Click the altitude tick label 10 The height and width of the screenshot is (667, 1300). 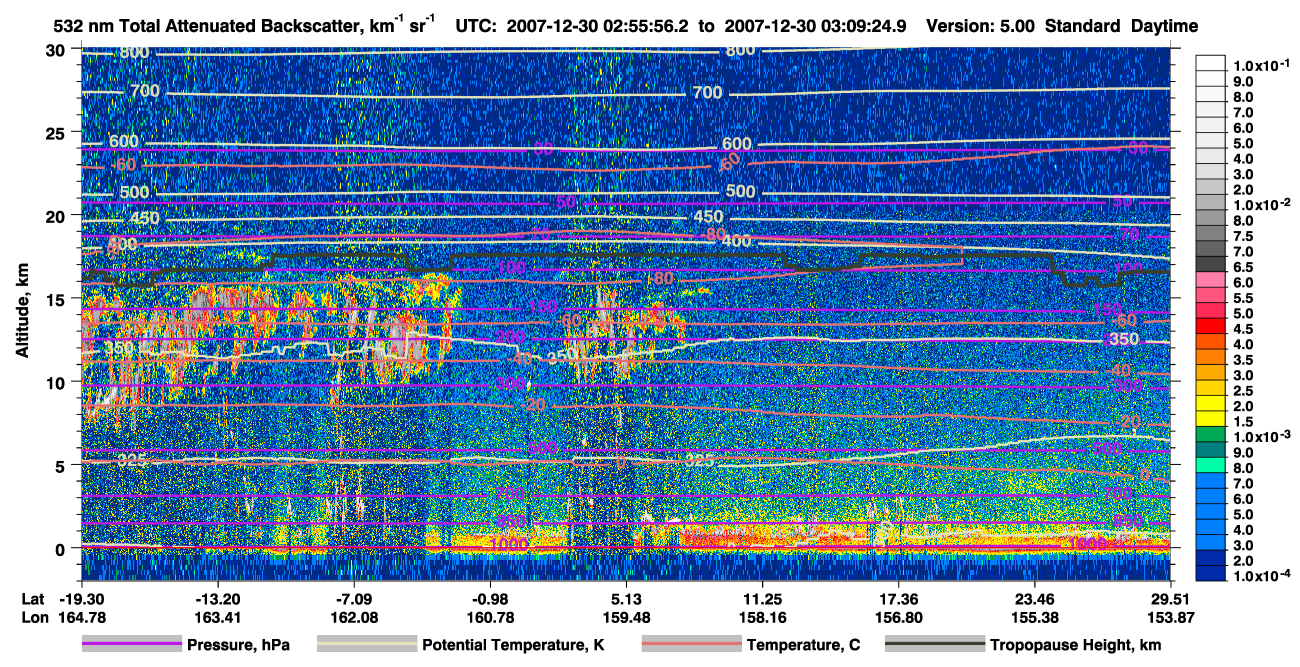pos(58,381)
